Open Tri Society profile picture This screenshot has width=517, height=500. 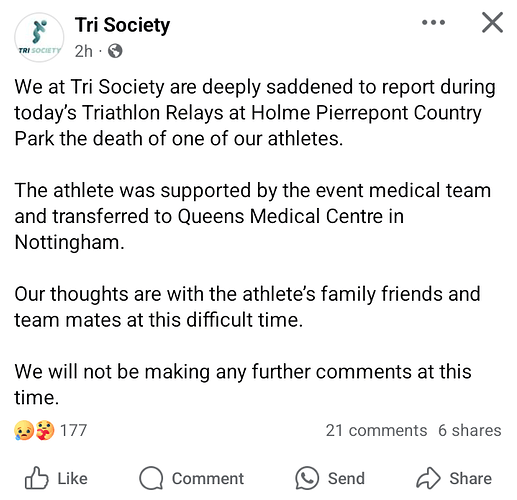click(x=39, y=37)
